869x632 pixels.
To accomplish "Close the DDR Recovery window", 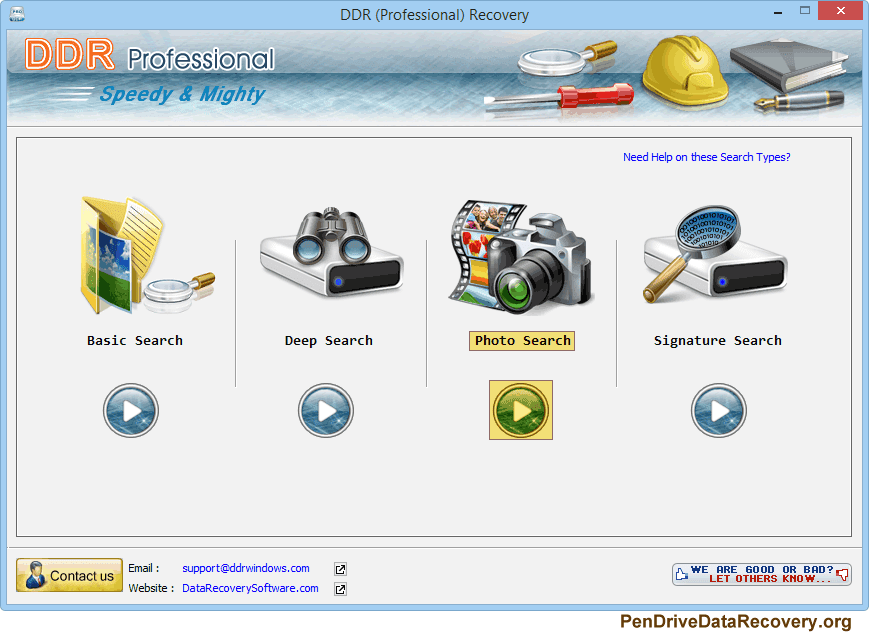I will pos(841,11).
